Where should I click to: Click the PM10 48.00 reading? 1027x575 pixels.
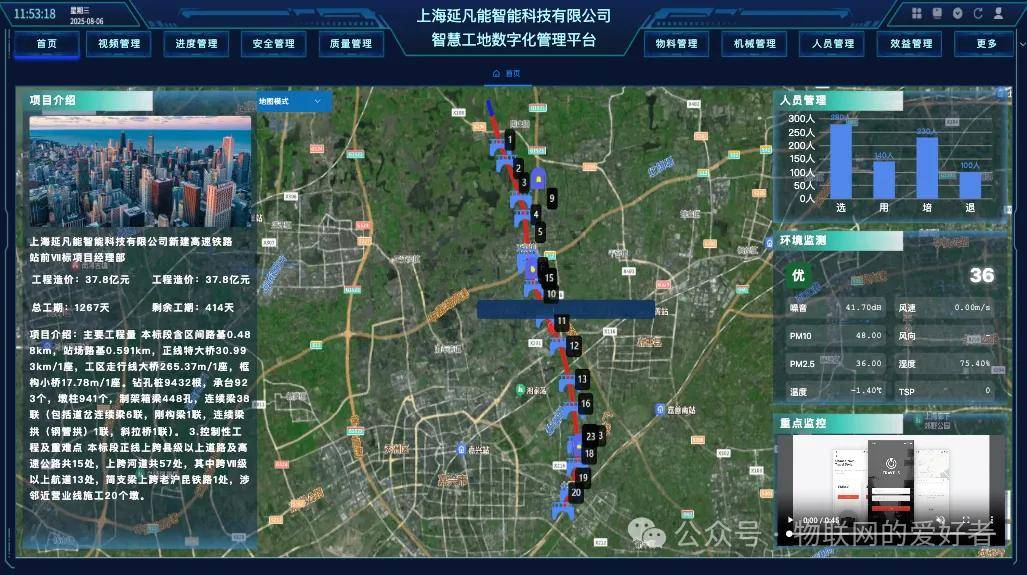836,335
